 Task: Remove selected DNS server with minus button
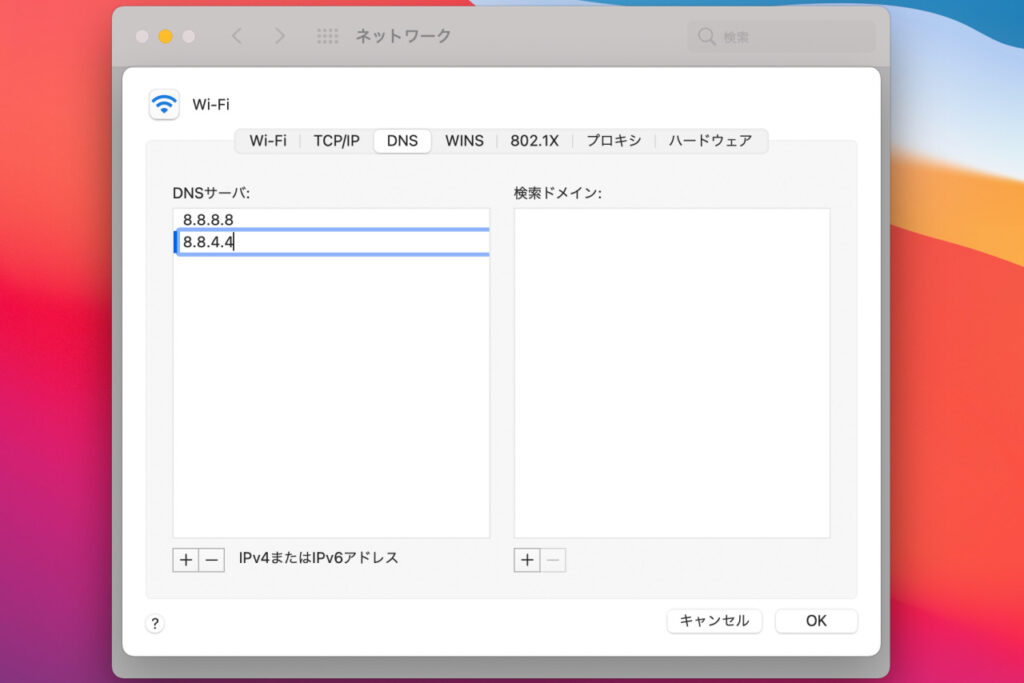(x=212, y=560)
